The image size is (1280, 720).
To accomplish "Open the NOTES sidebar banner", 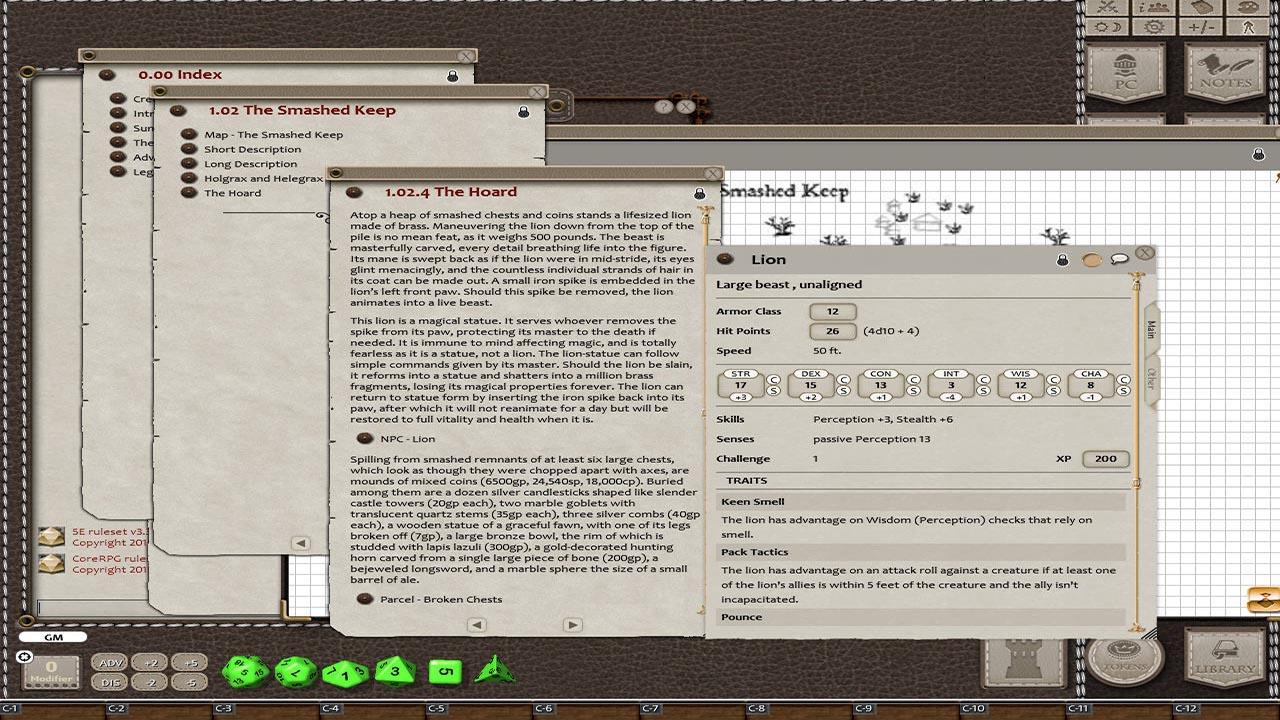I will pyautogui.click(x=1225, y=72).
